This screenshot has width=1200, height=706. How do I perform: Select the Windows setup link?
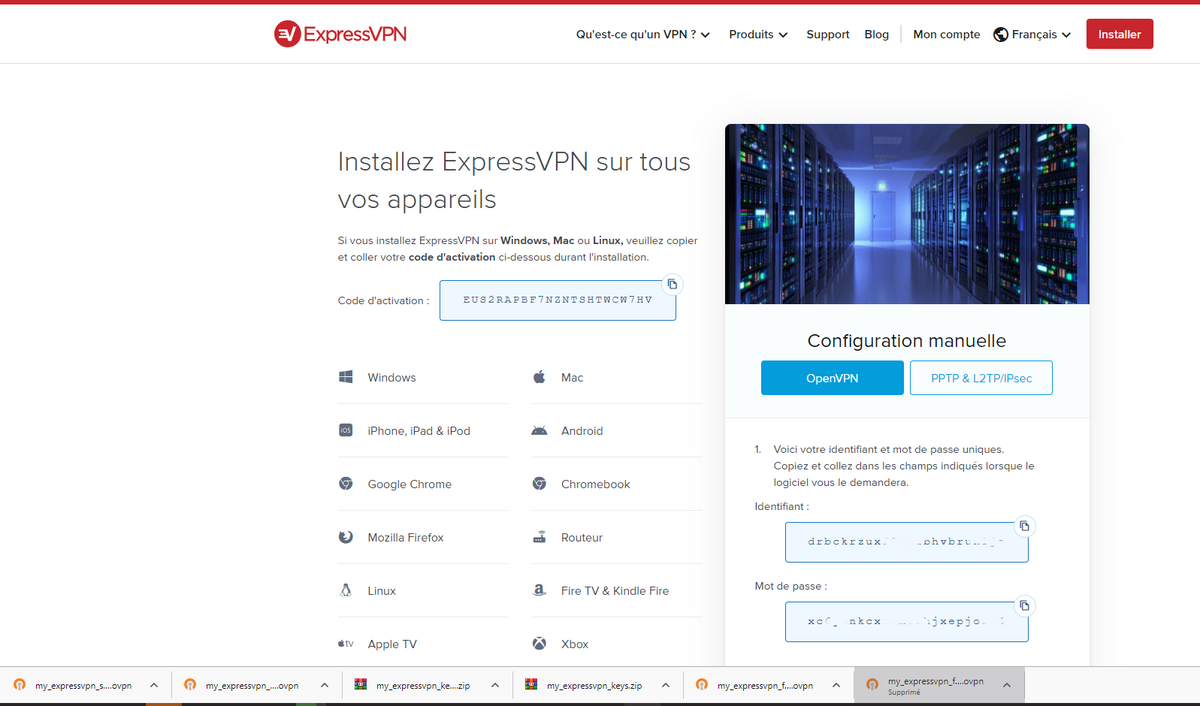[x=391, y=377]
